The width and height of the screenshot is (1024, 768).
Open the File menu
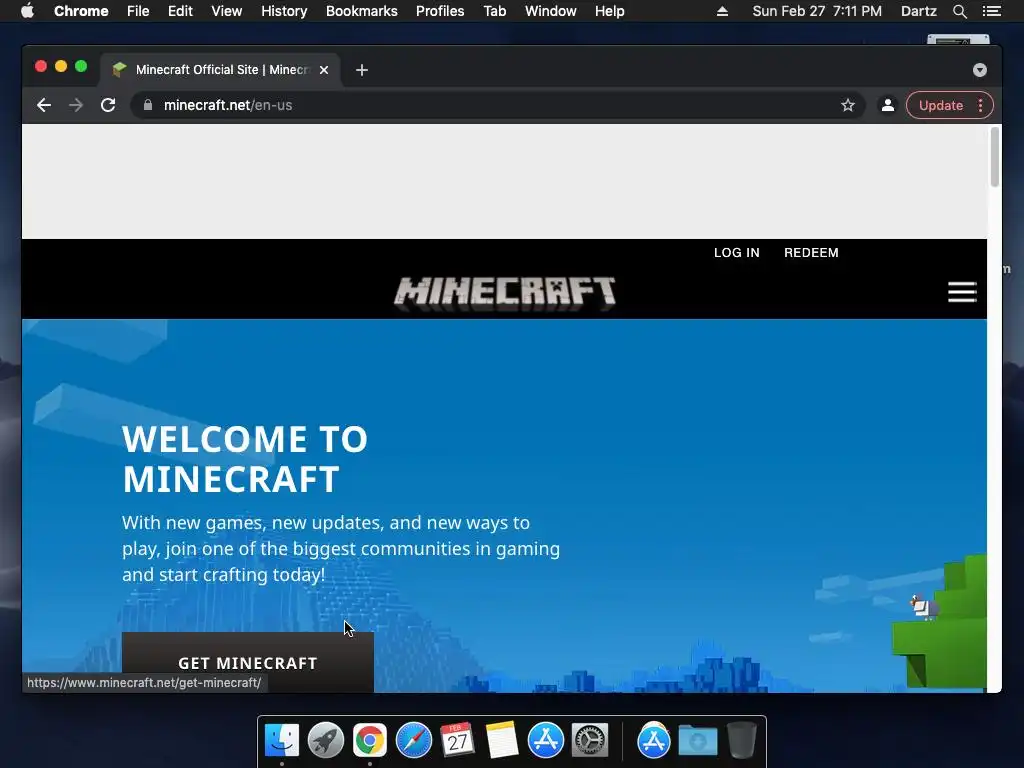(x=138, y=11)
